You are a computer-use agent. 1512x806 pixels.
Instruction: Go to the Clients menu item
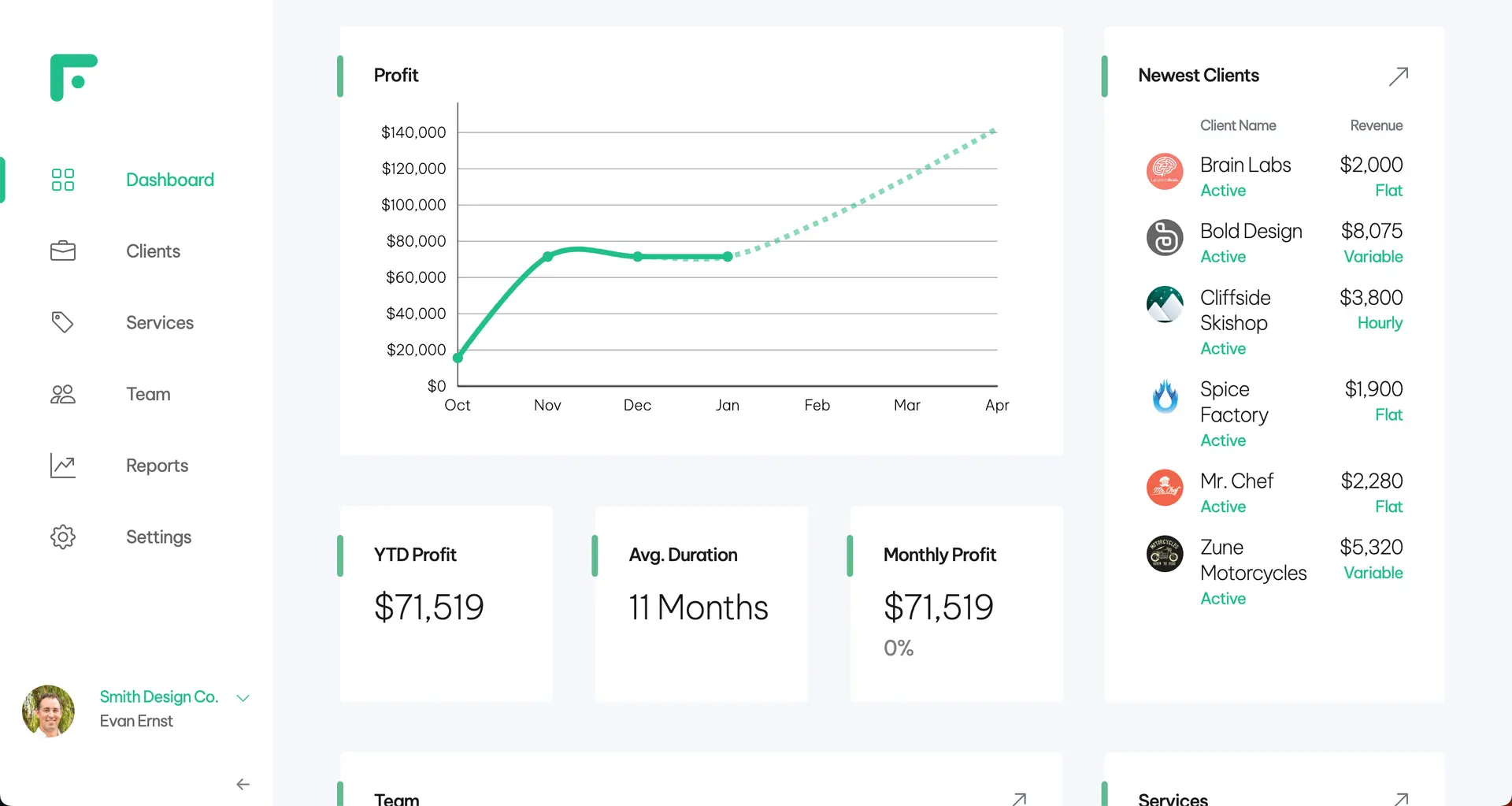(x=153, y=251)
